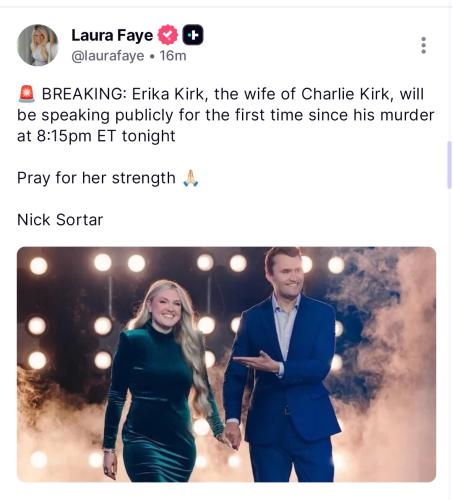Click the praying hands emoji
This screenshot has height=500, width=453.
191,178
